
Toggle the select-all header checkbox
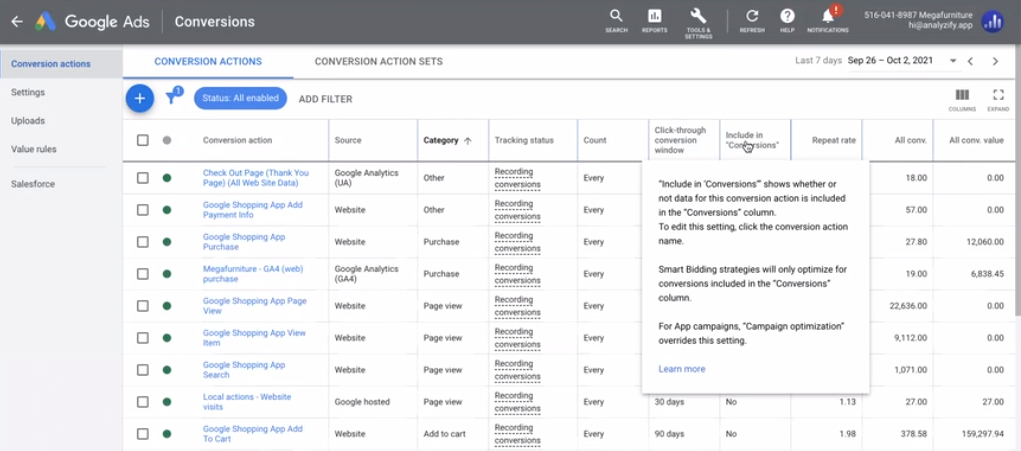143,140
